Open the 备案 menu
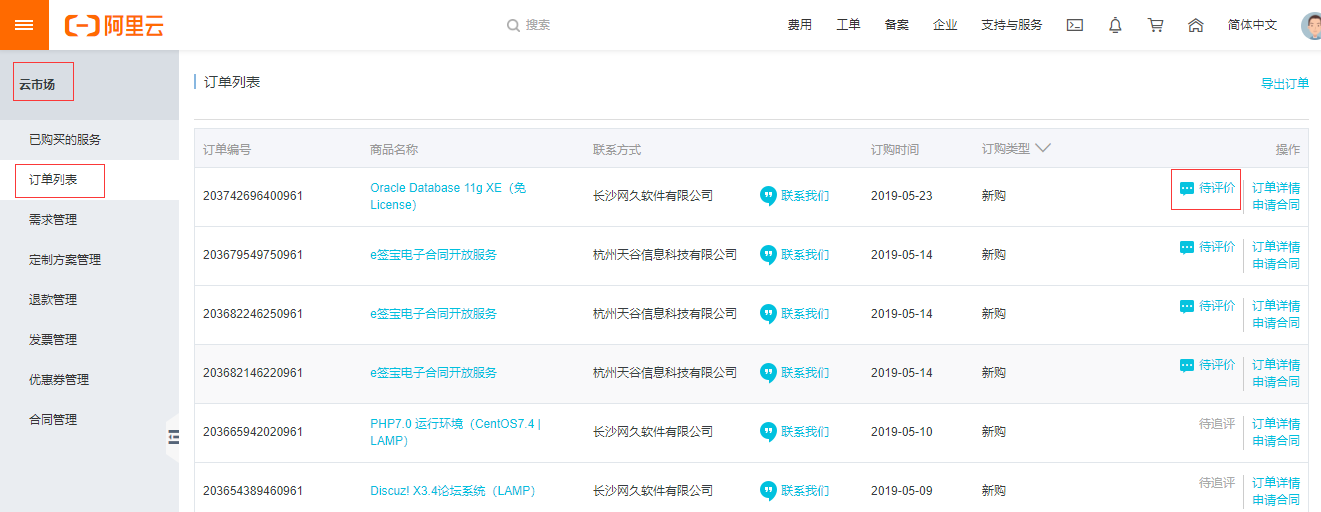 897,25
